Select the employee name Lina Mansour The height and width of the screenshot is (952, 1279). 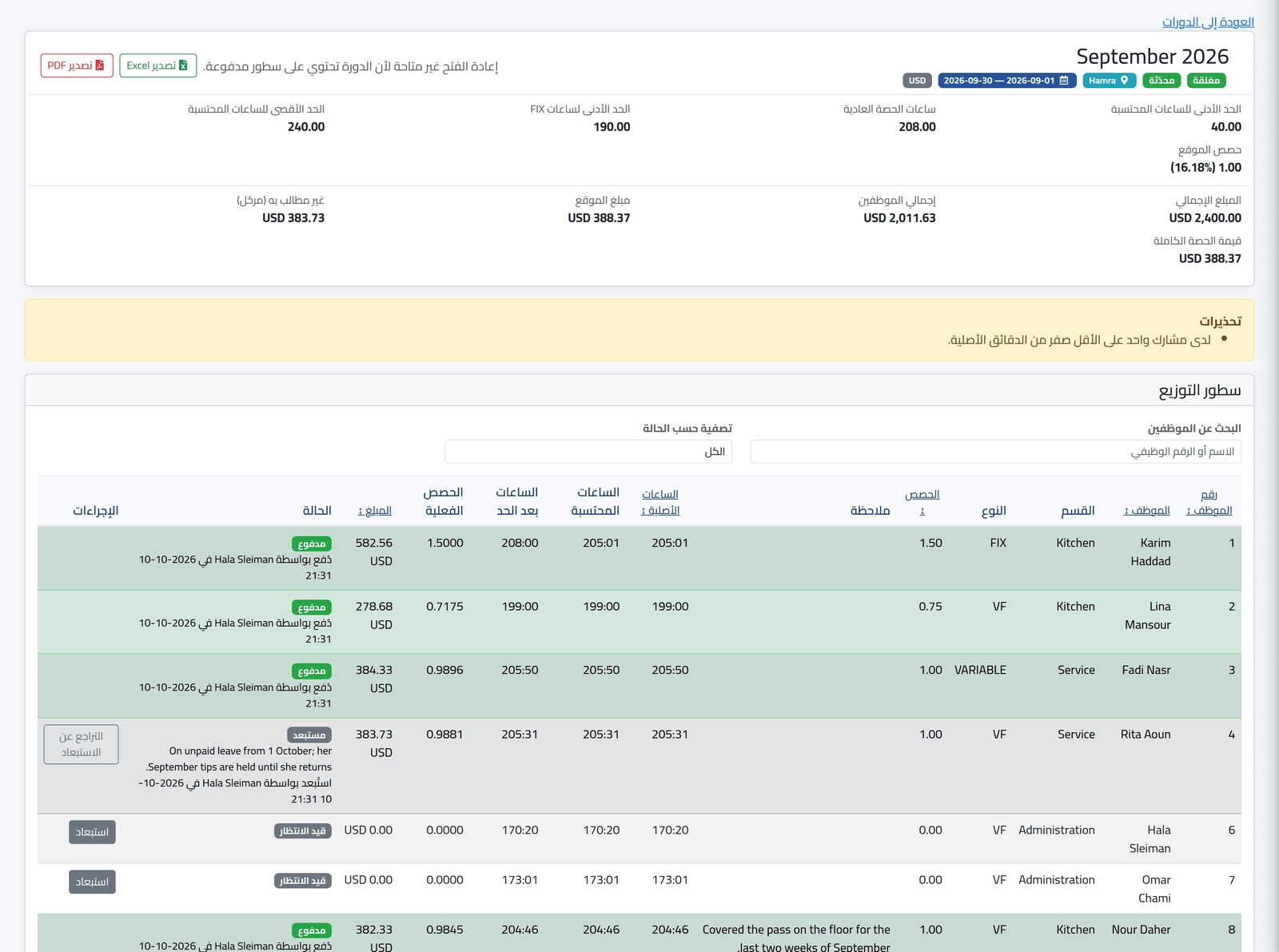[x=1148, y=616]
